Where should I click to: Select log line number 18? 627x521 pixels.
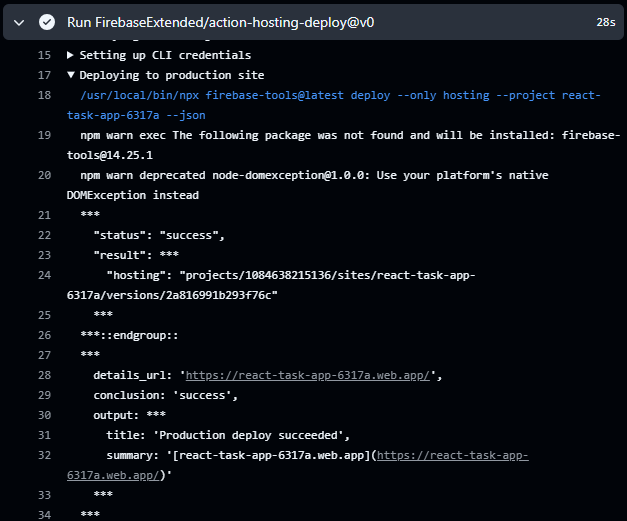(x=44, y=95)
